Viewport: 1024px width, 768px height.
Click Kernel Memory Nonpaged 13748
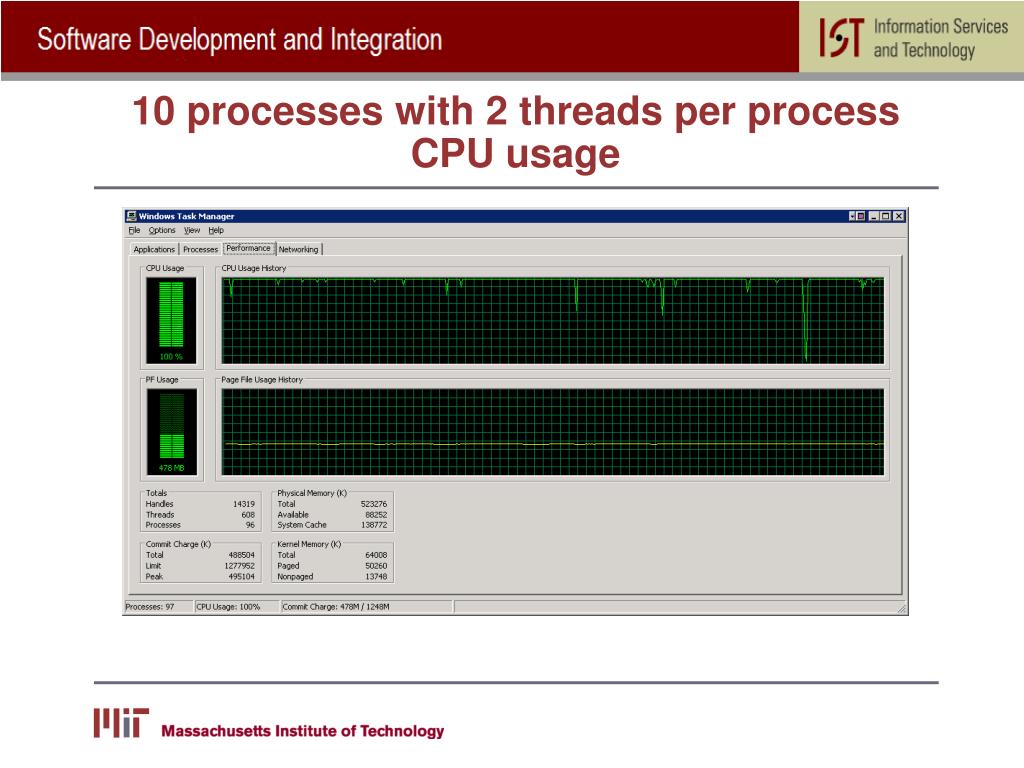[376, 577]
